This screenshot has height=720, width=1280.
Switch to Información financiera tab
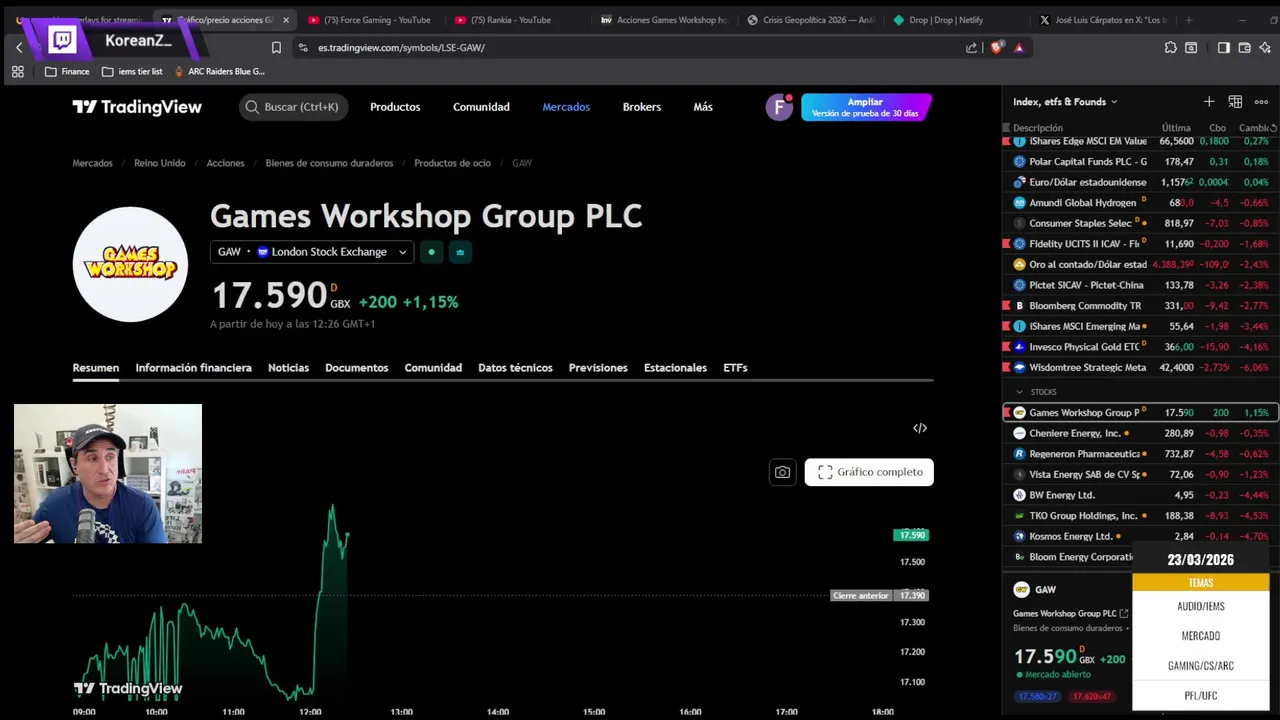point(193,368)
